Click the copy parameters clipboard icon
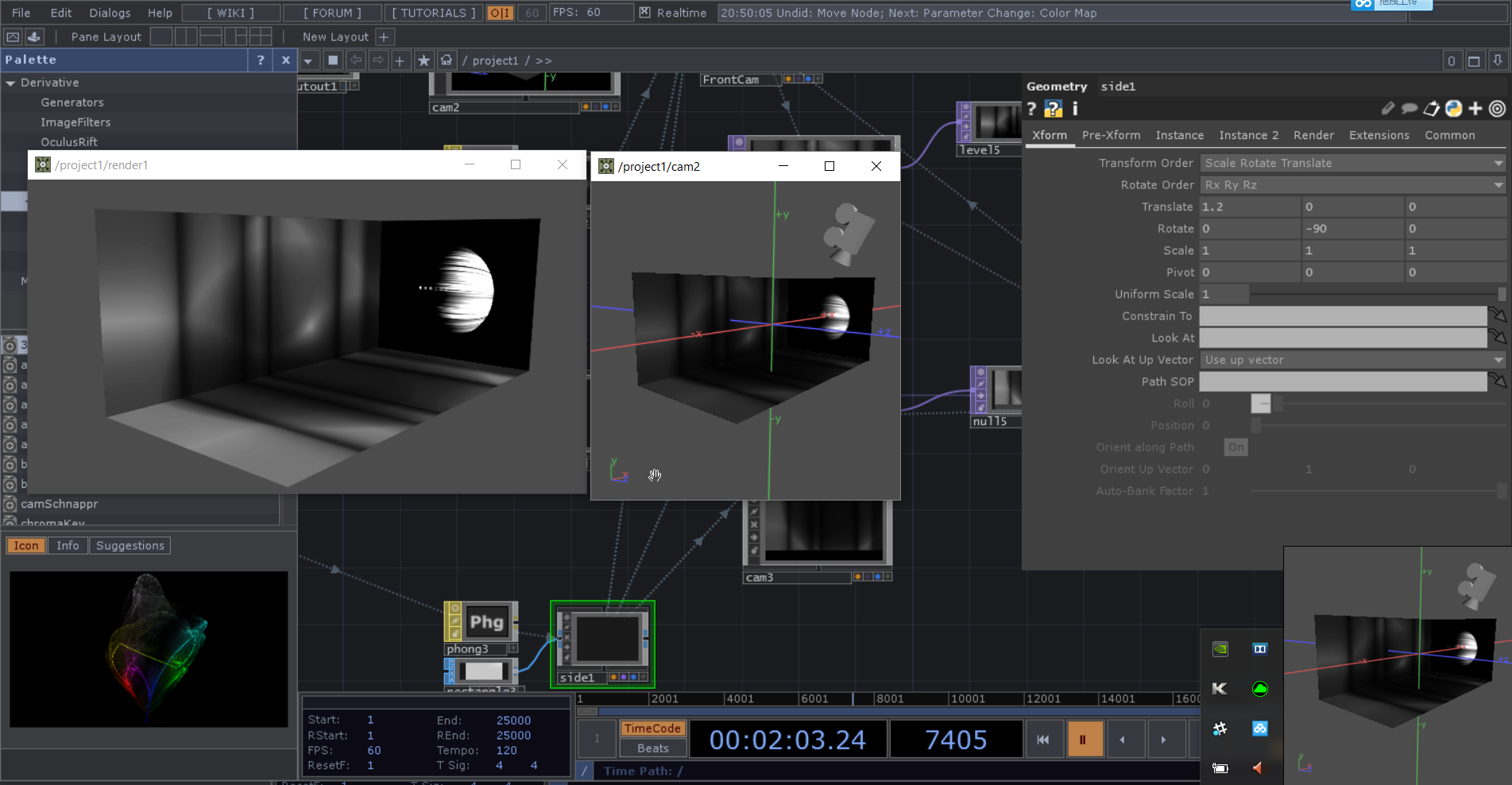This screenshot has height=785, width=1512. (x=1432, y=109)
